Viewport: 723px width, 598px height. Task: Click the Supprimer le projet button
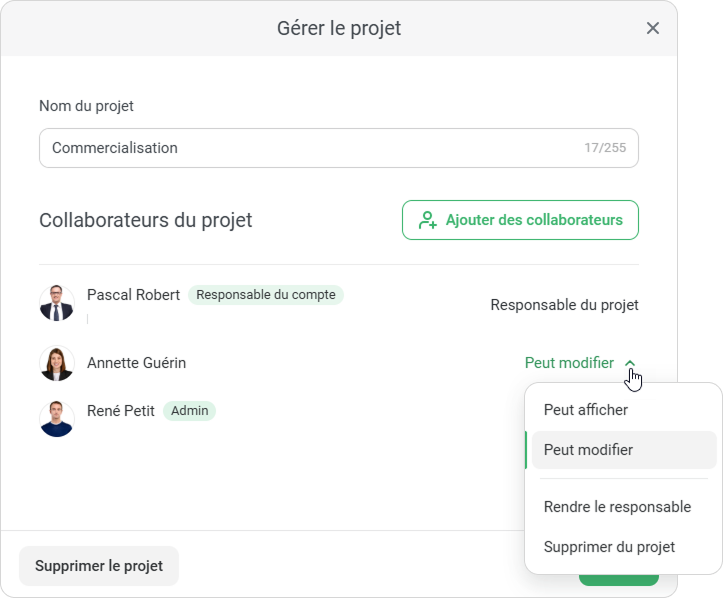point(99,566)
